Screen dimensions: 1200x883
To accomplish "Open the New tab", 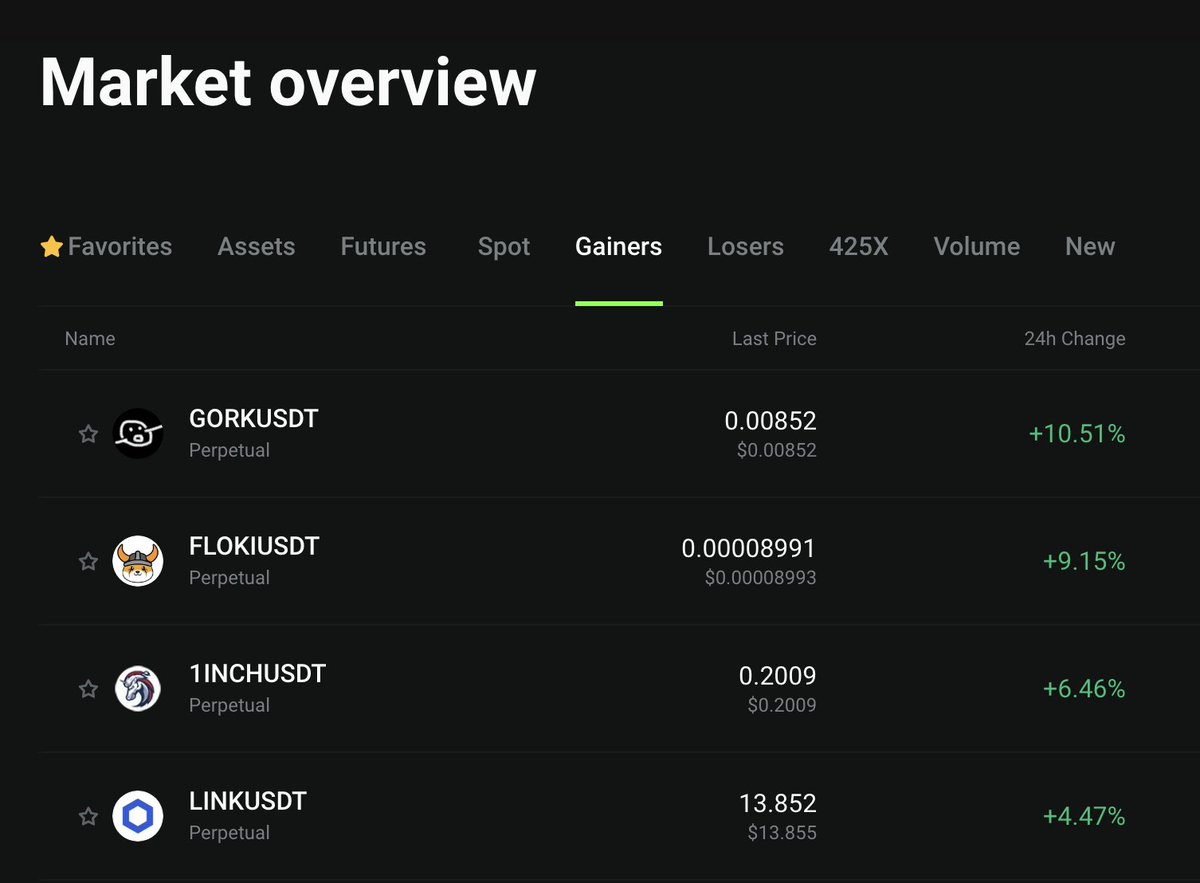I will coord(1090,246).
